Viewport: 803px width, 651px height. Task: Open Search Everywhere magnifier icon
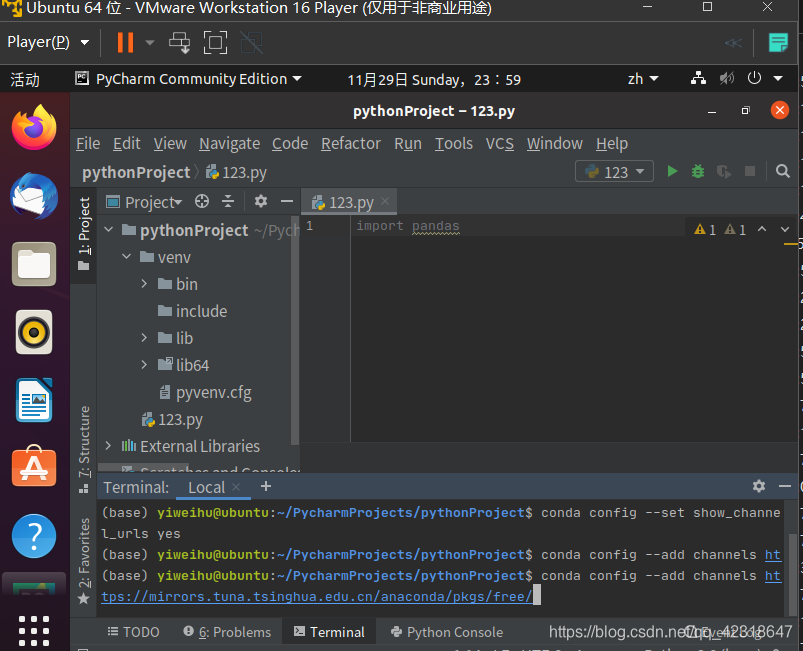[783, 172]
